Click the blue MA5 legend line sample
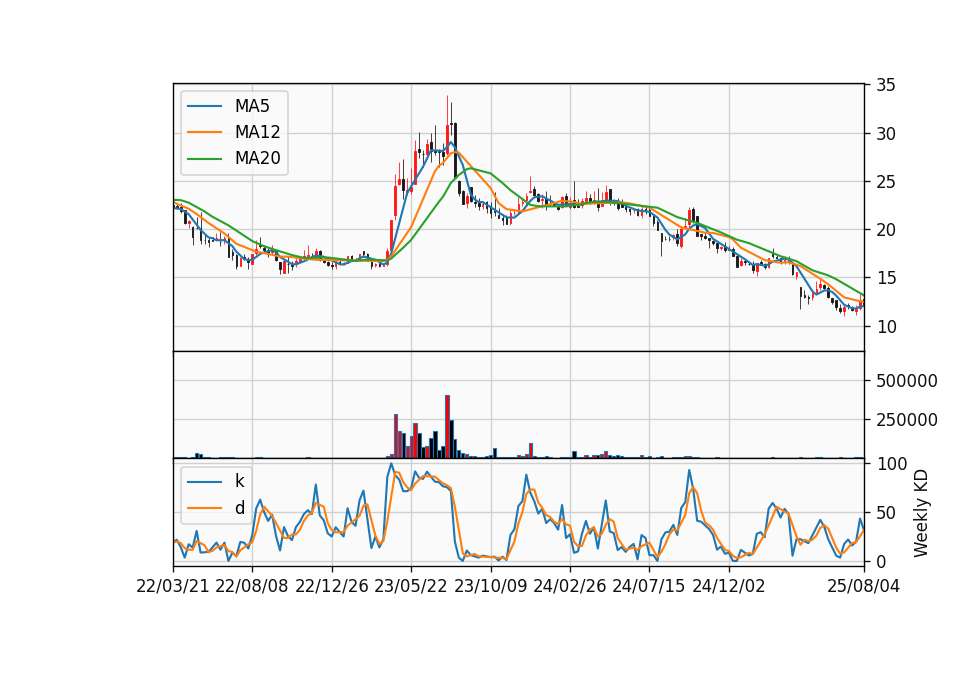Image resolution: width=960 pixels, height=690 pixels. [204, 106]
